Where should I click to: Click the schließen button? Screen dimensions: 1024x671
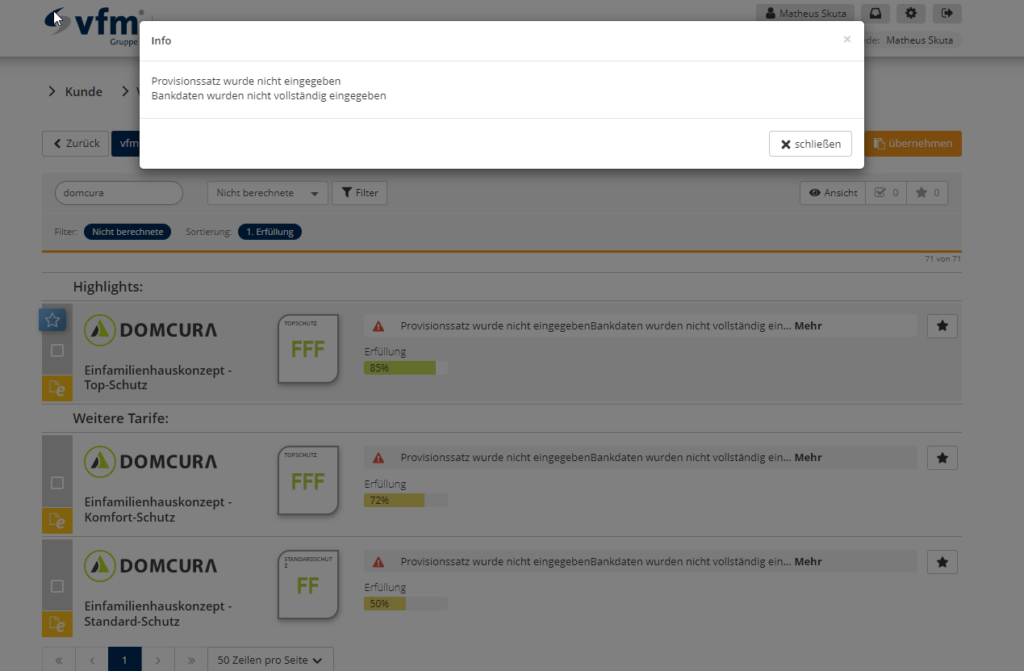[810, 144]
